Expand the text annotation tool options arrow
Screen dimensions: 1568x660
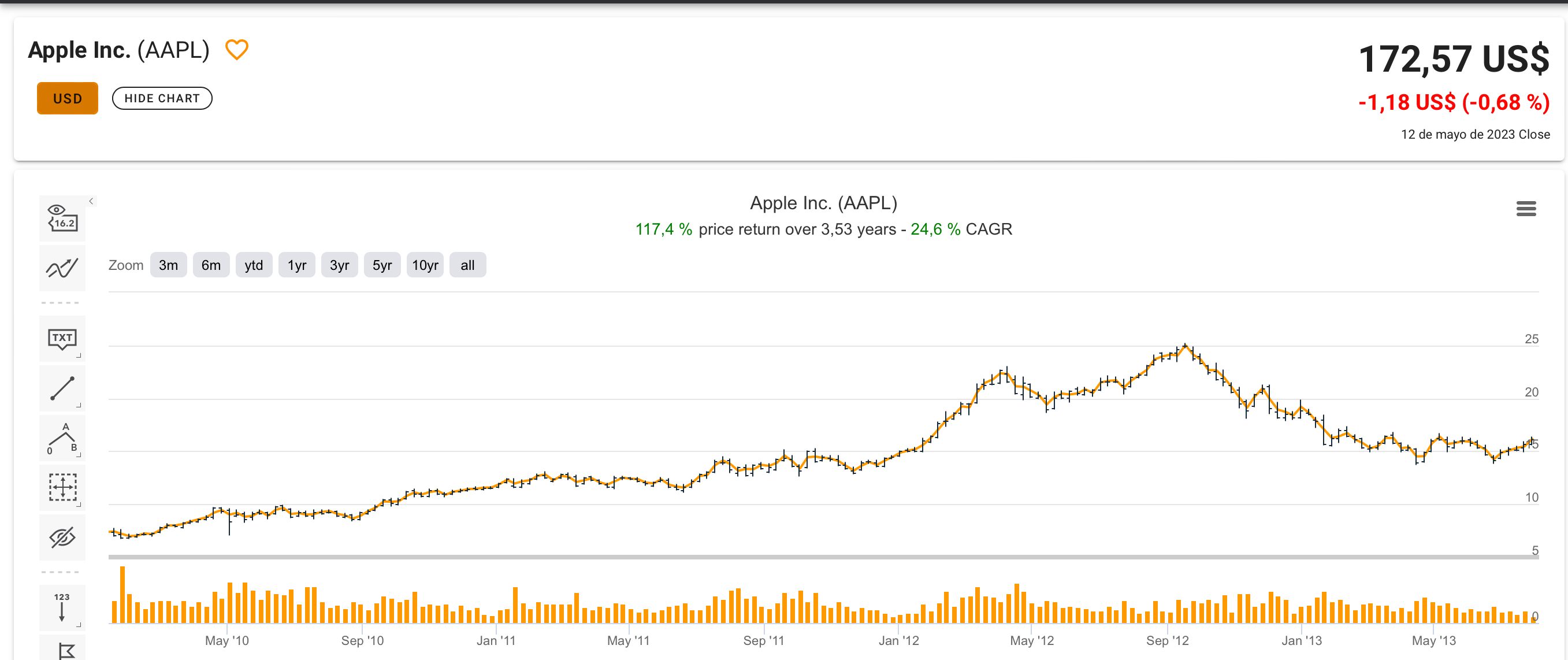pyautogui.click(x=79, y=355)
